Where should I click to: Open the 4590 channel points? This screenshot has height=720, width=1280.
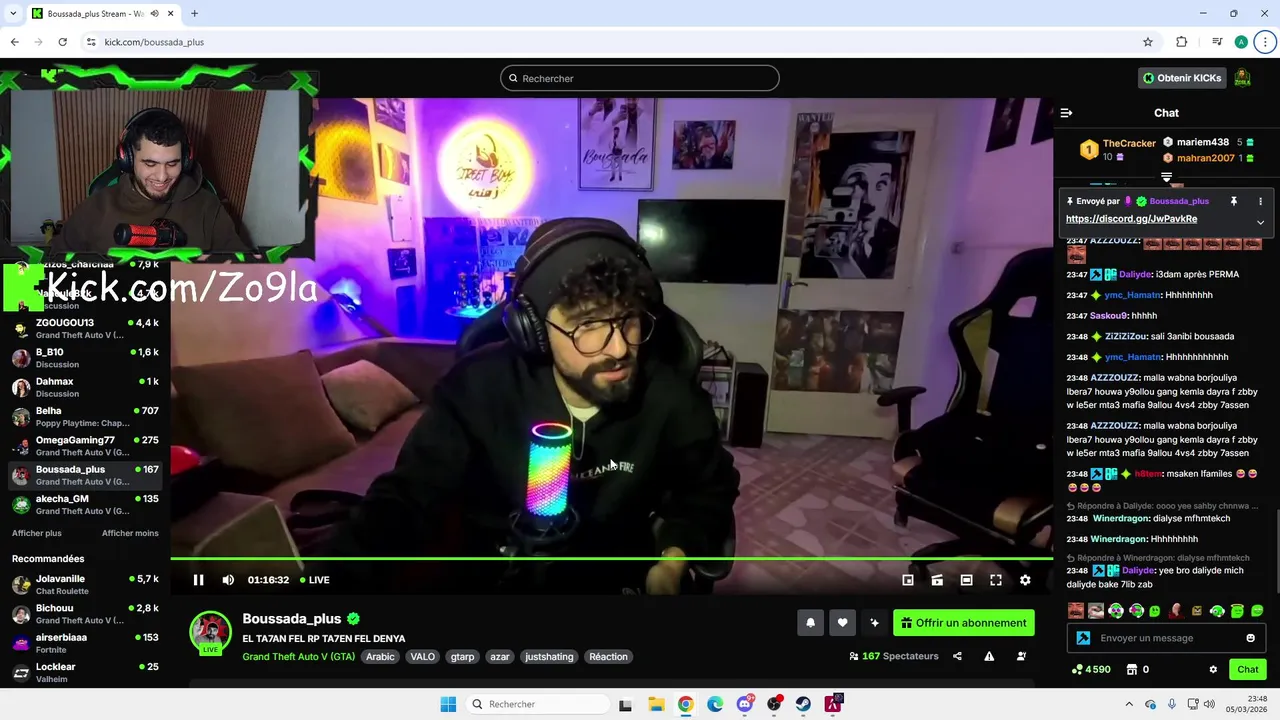point(1090,670)
